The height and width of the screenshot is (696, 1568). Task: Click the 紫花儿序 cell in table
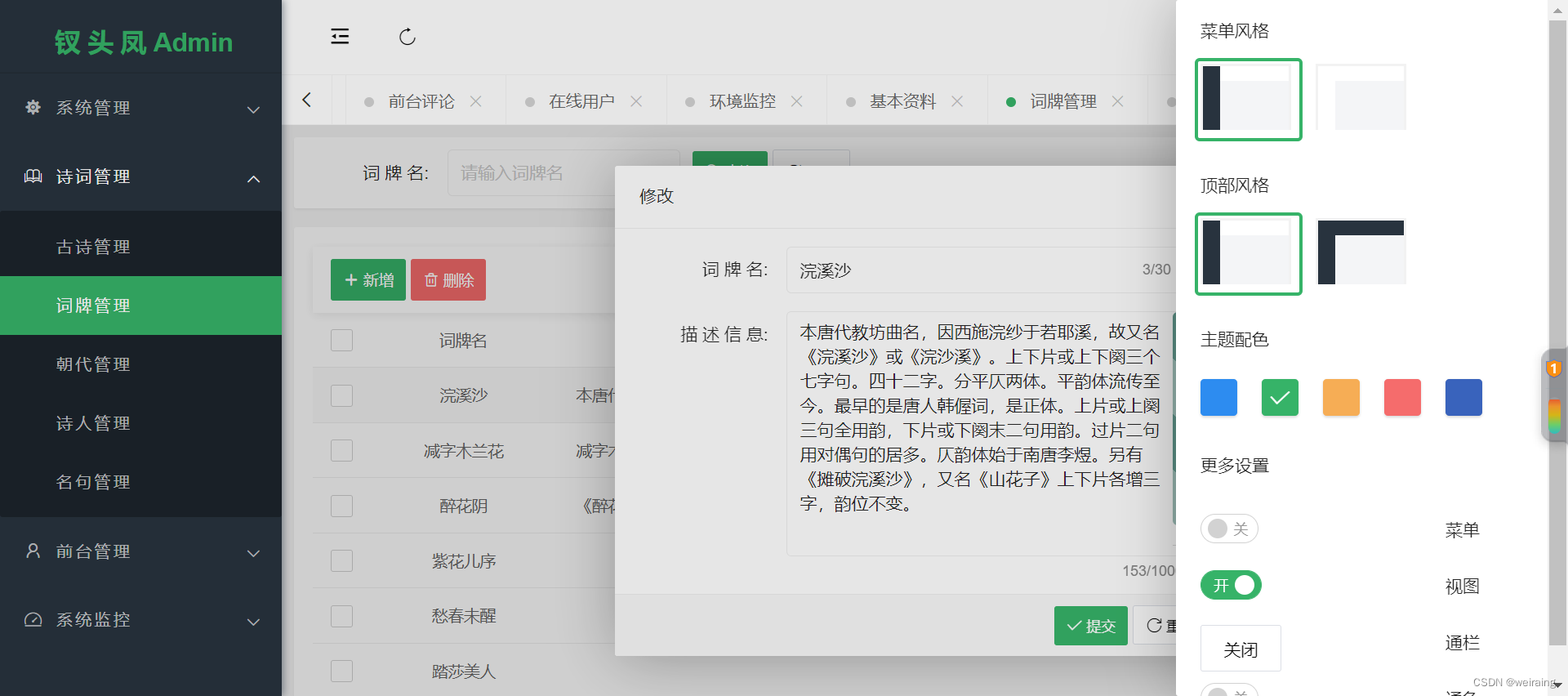click(463, 561)
